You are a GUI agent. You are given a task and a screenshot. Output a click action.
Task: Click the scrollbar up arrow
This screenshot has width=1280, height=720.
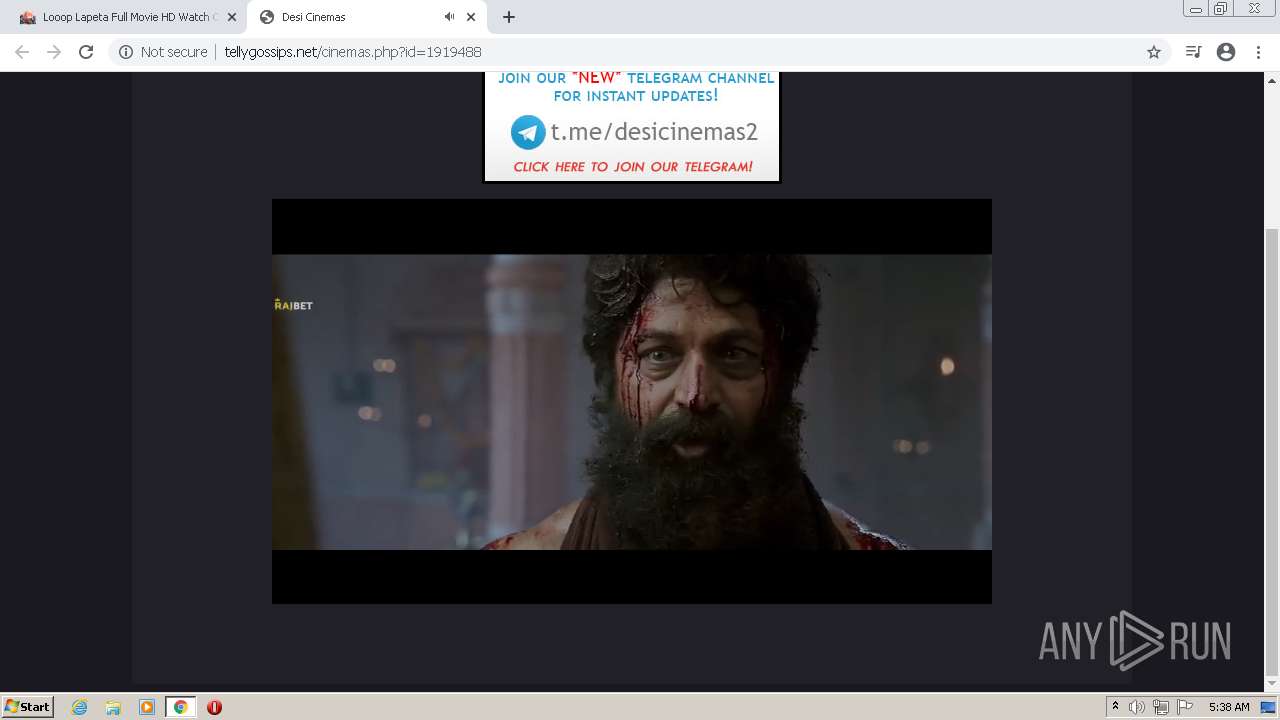coord(1272,79)
